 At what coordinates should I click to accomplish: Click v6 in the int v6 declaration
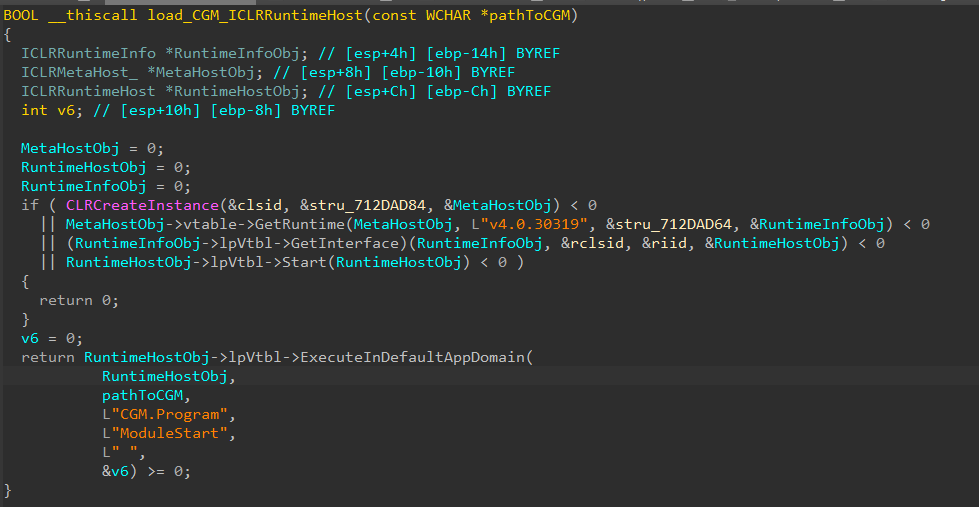[66, 111]
